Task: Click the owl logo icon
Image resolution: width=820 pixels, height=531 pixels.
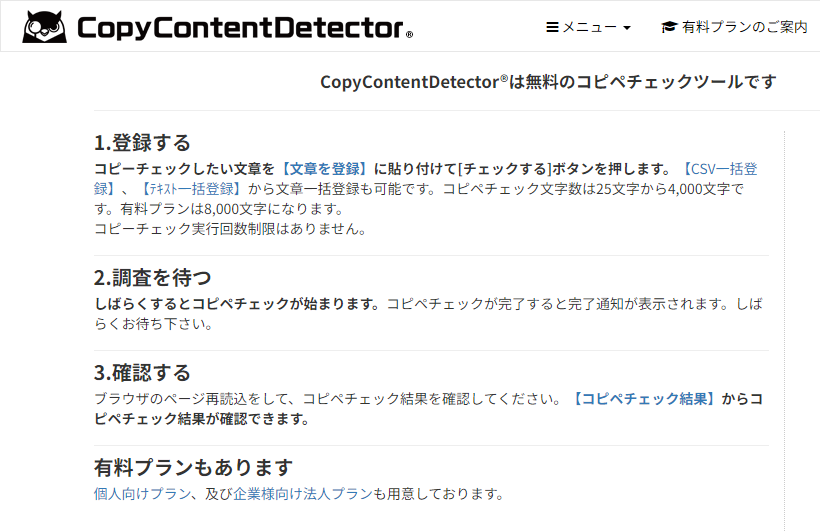Action: coord(44,27)
